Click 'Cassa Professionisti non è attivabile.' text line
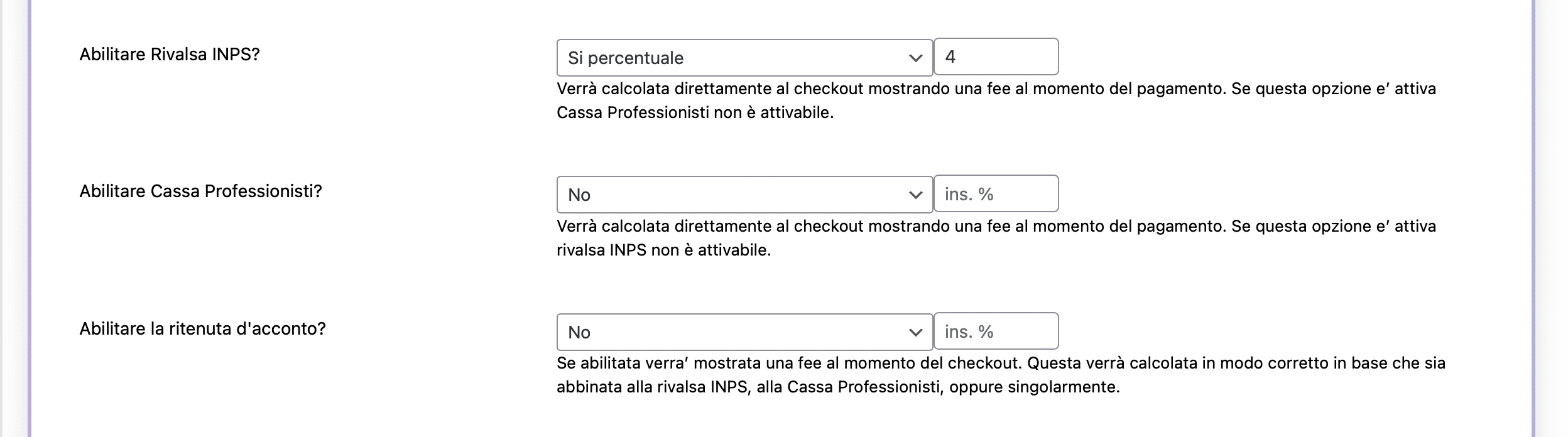The image size is (1568, 437). tap(695, 113)
